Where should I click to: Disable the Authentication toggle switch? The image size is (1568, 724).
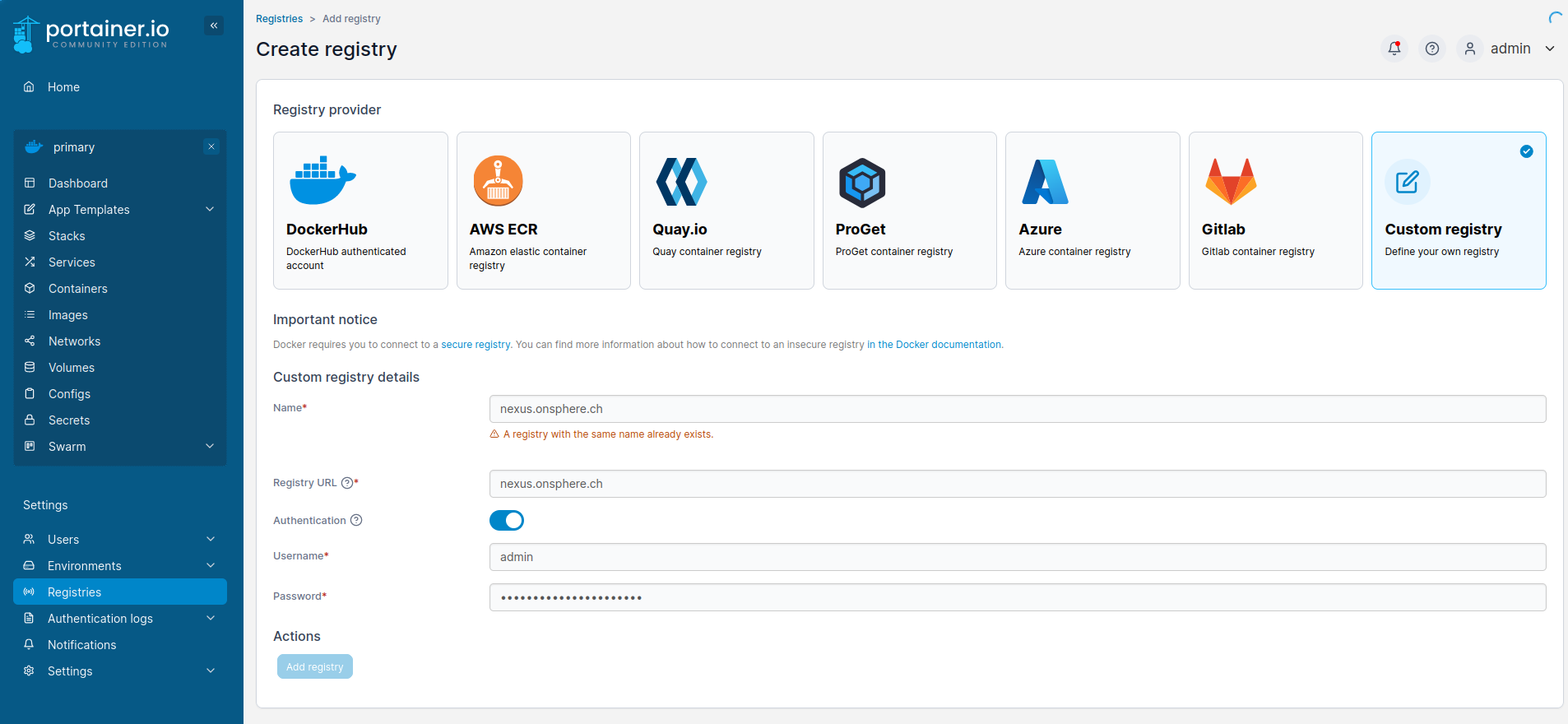[507, 520]
